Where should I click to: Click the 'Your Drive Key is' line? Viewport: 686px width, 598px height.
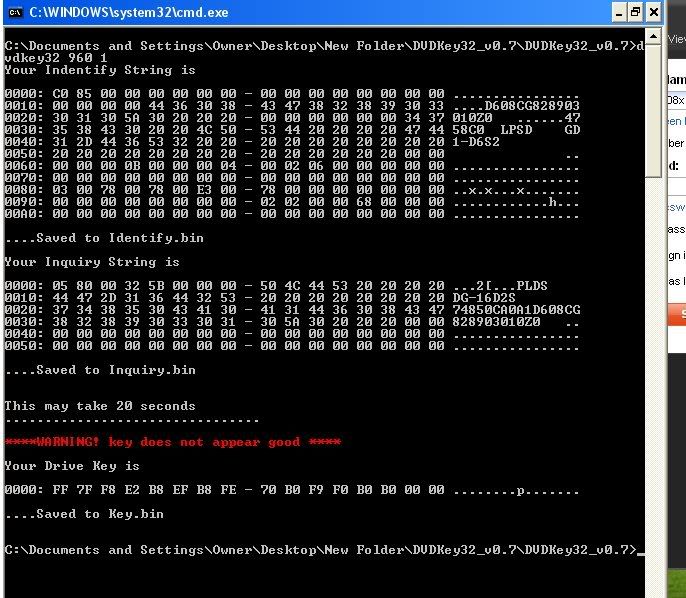pyautogui.click(x=72, y=466)
